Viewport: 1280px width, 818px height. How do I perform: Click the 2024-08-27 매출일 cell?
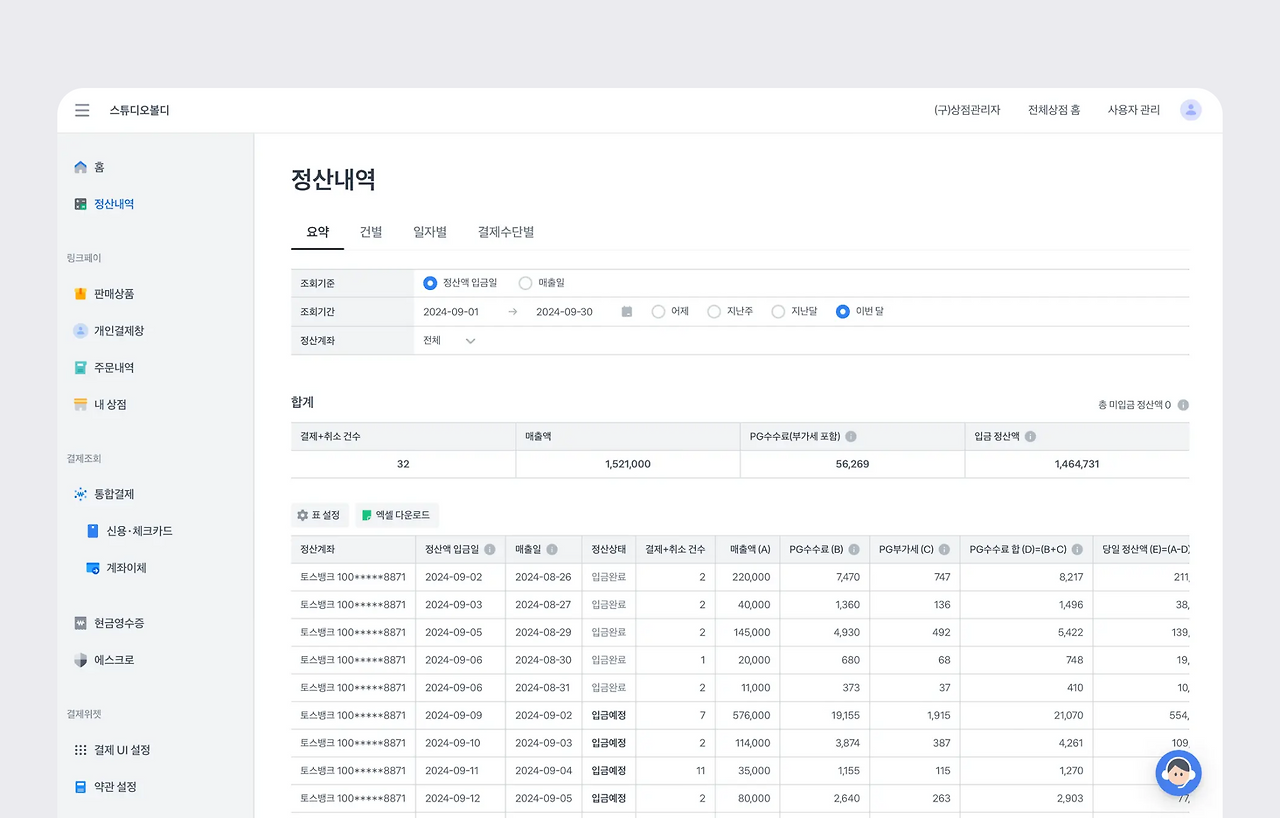point(543,605)
